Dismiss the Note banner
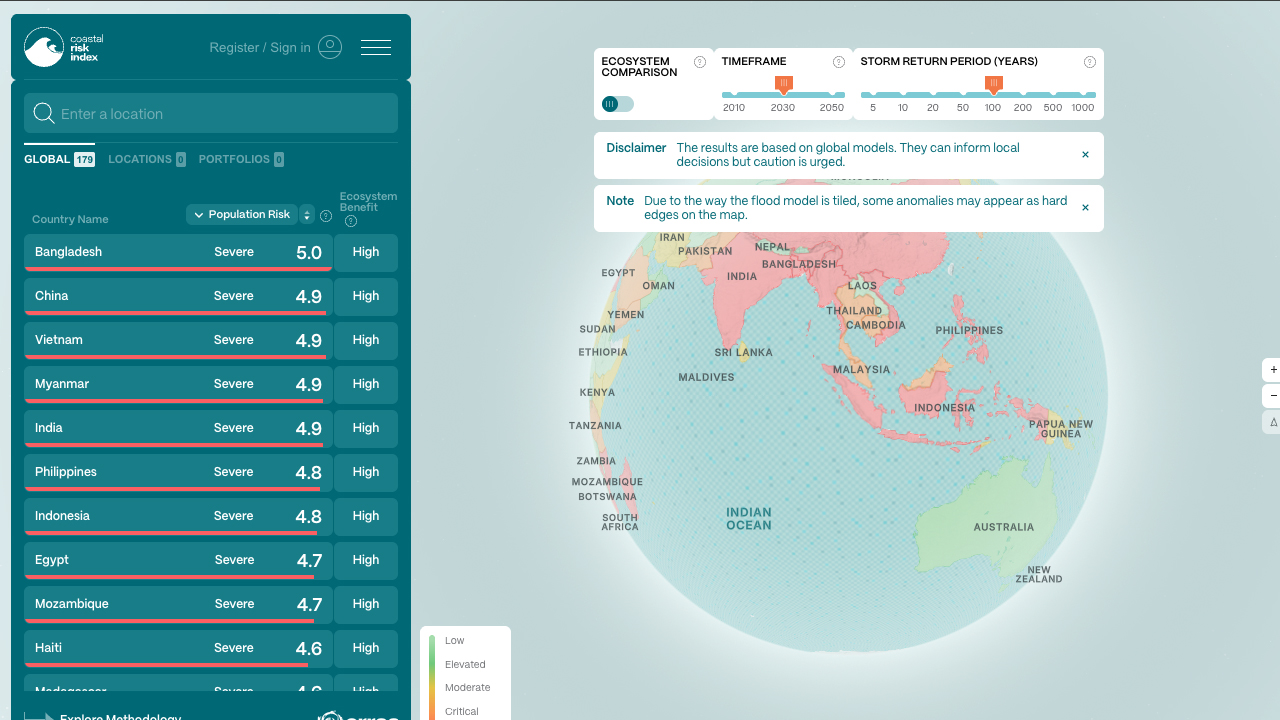Screen dimensions: 1280x720 tap(1085, 208)
